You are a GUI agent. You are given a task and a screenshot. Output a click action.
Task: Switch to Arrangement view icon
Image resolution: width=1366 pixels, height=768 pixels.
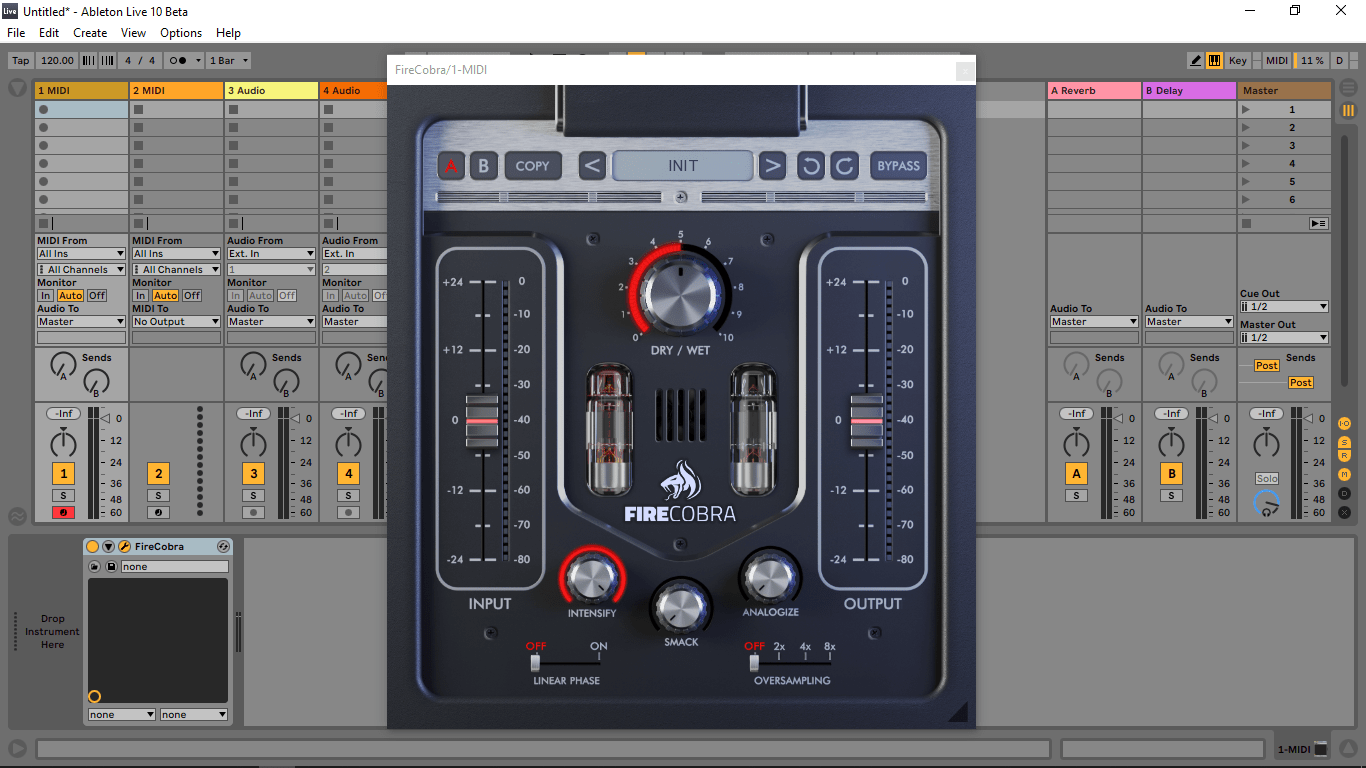pyautogui.click(x=1348, y=88)
